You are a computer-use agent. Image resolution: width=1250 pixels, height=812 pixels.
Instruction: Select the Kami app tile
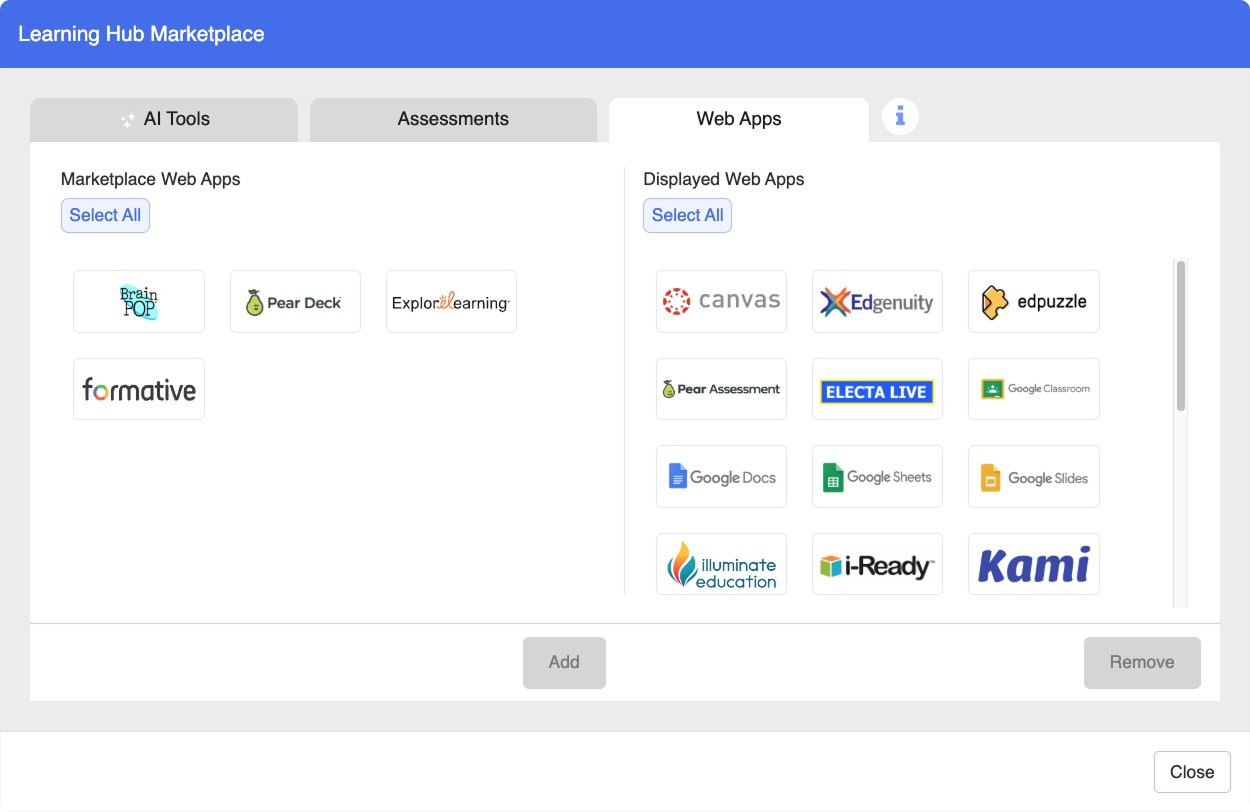[x=1034, y=564]
